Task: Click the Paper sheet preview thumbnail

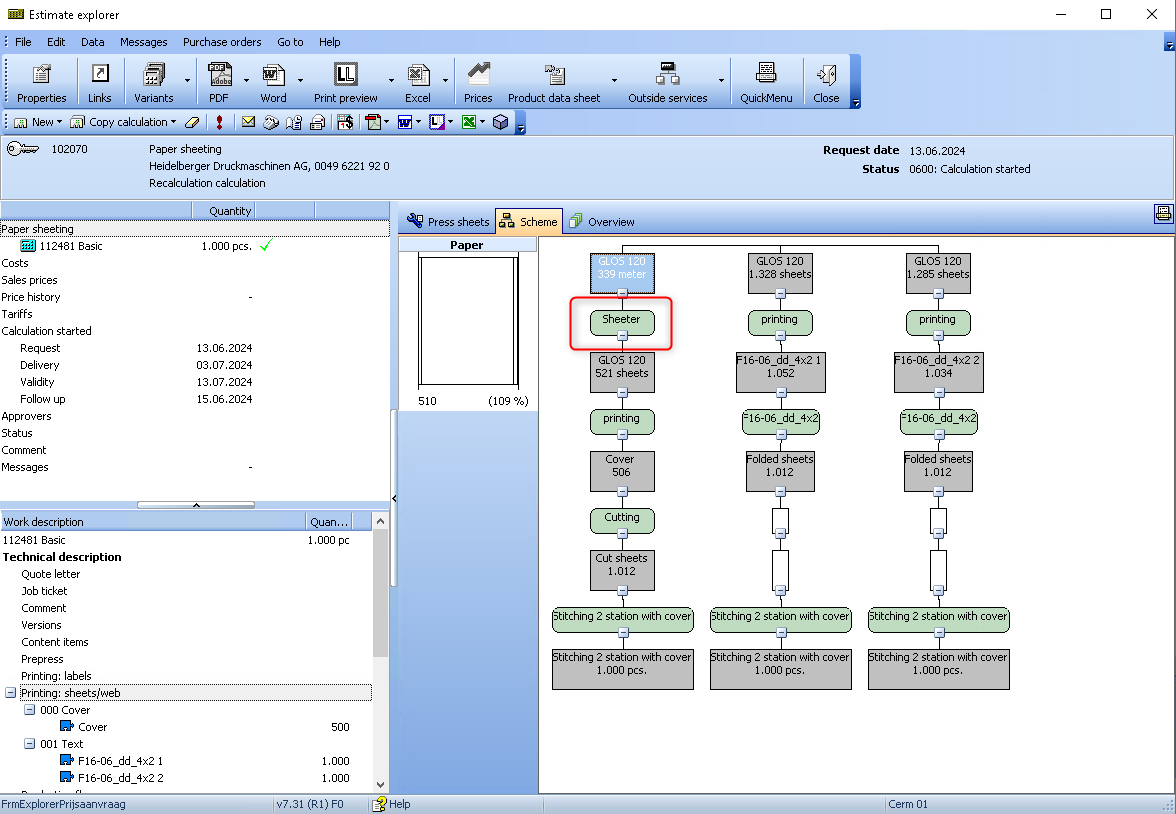Action: click(468, 321)
